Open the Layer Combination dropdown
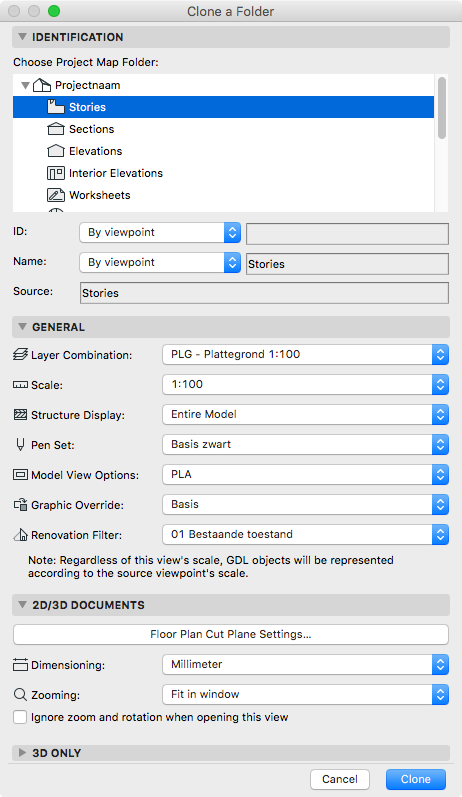 305,355
